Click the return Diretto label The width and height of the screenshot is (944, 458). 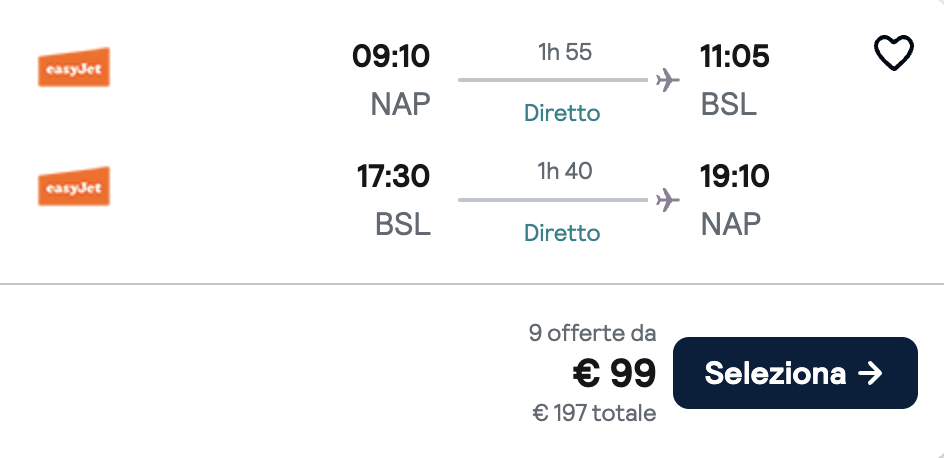pos(562,233)
